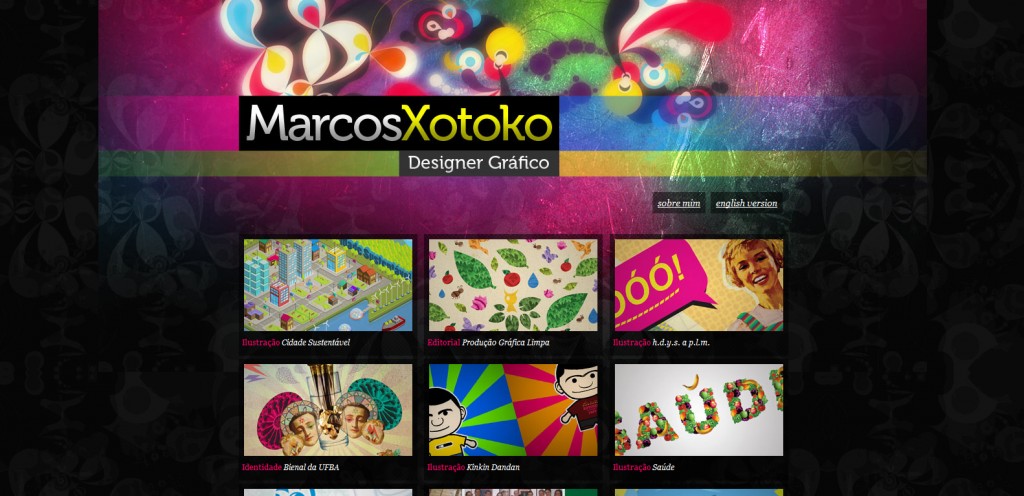This screenshot has width=1024, height=496.
Task: Open the partially visible bottom-left thumbnail
Action: click(x=328, y=493)
